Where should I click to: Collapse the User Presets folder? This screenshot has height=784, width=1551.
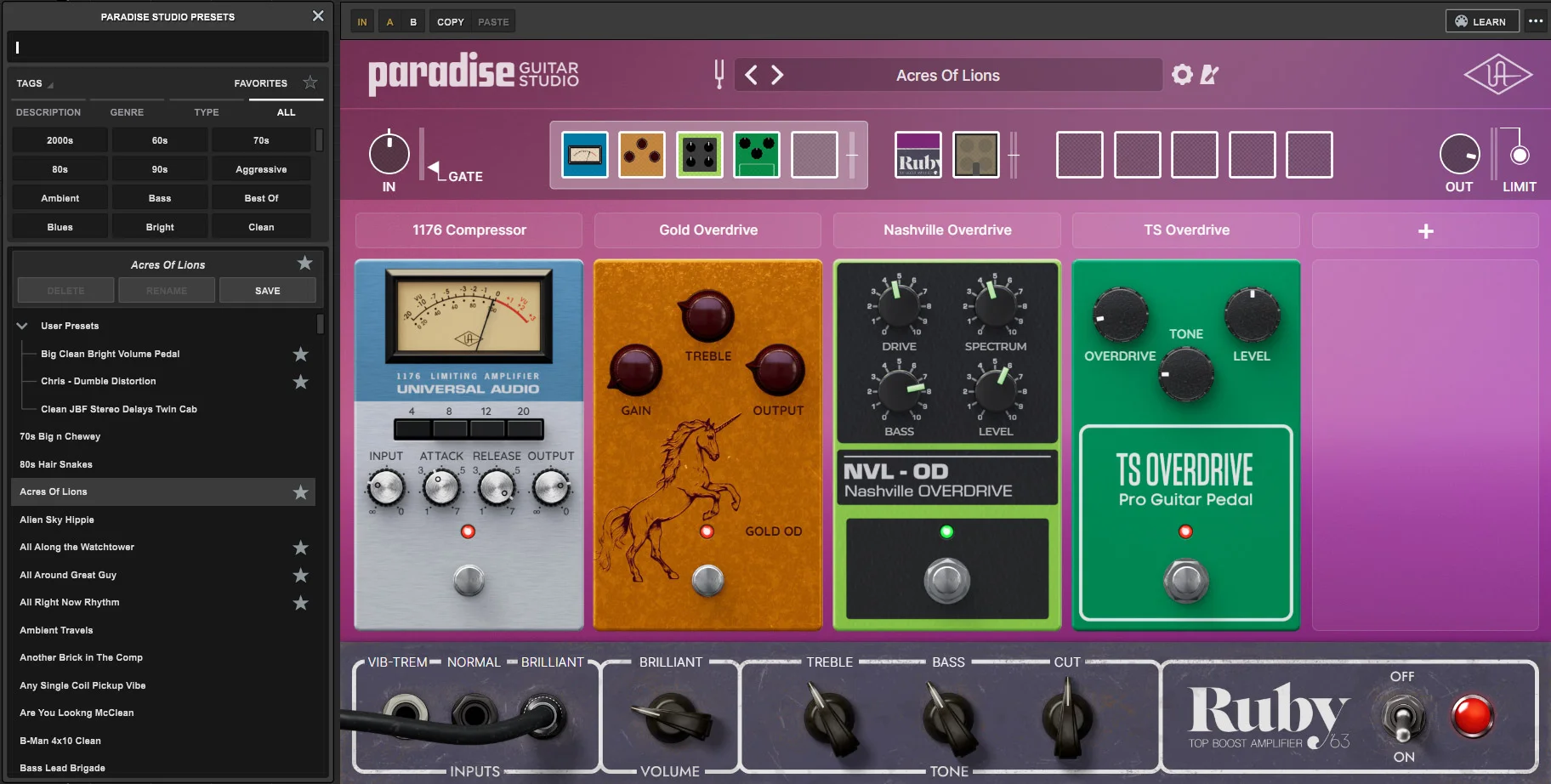pyautogui.click(x=22, y=326)
